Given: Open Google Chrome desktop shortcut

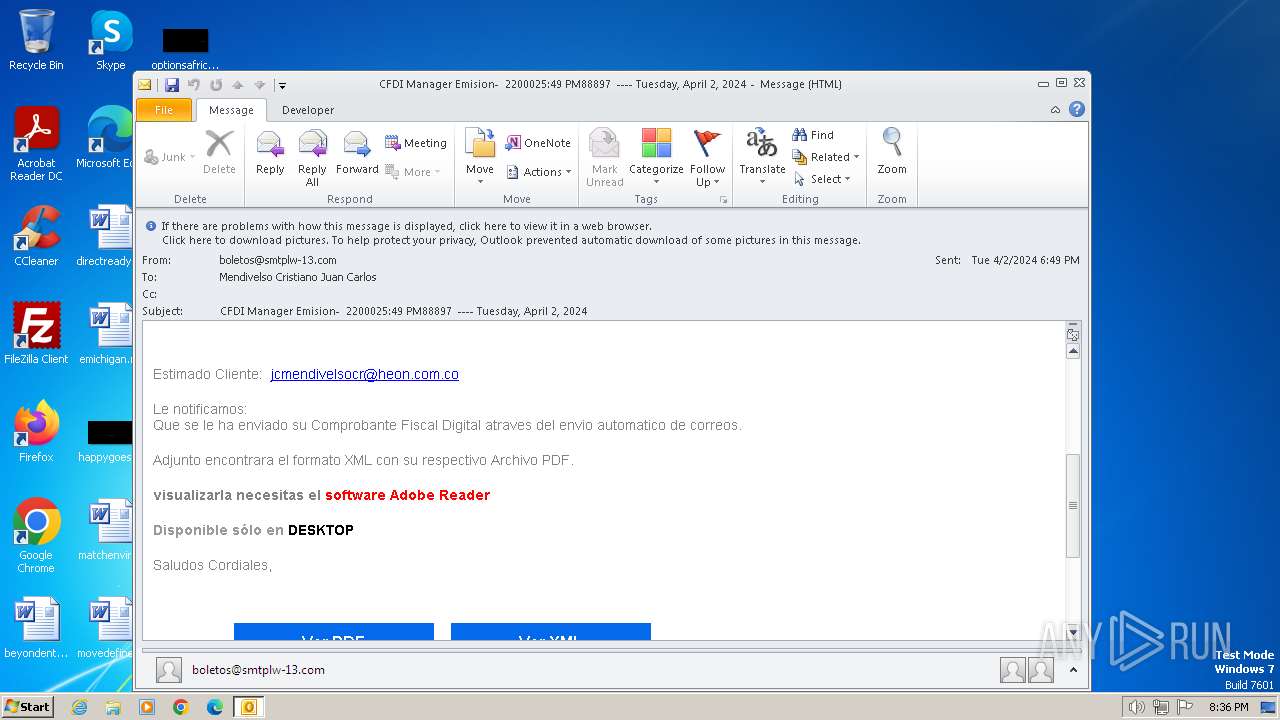Looking at the screenshot, I should (x=36, y=536).
